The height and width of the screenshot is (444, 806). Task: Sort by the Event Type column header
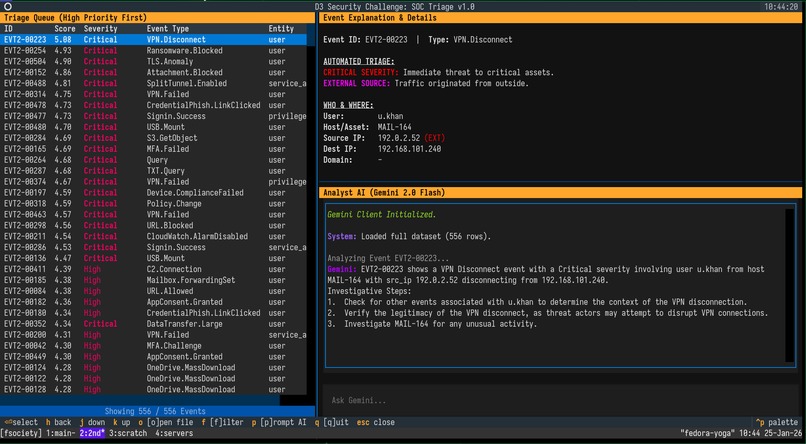click(168, 29)
